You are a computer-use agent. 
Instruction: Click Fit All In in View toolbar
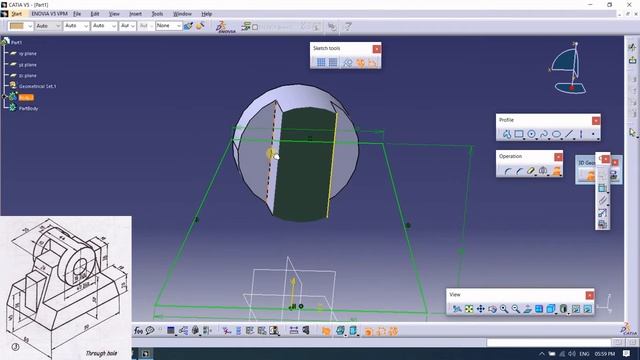[469, 309]
